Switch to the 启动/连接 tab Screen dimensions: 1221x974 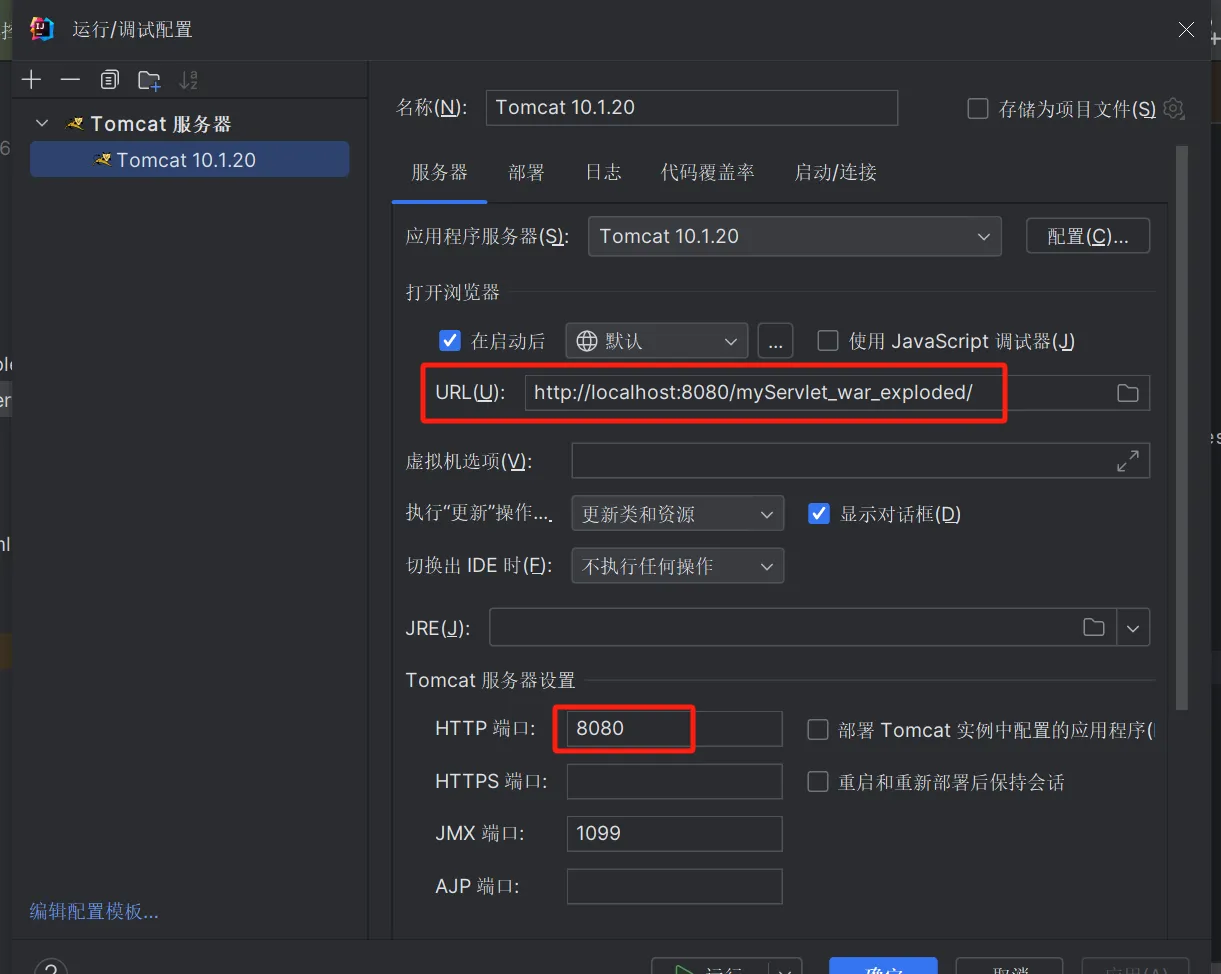click(x=835, y=172)
